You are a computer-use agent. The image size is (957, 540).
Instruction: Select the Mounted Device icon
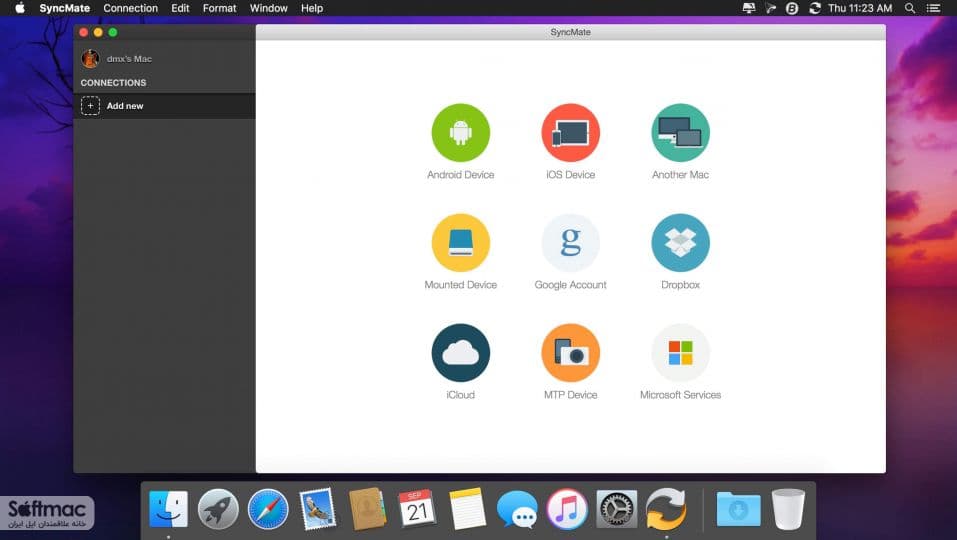[460, 243]
